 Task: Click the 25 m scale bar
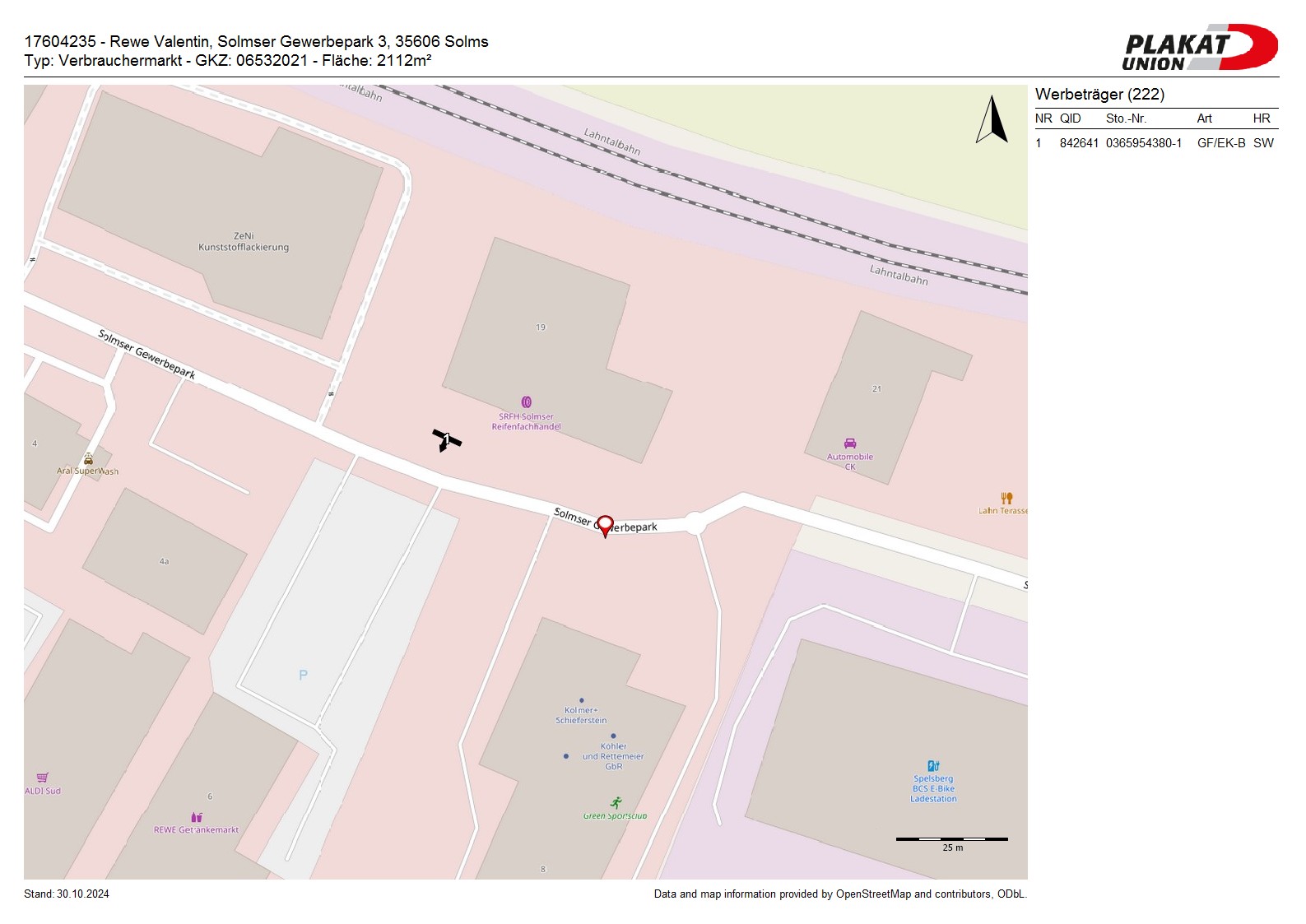coord(951,839)
